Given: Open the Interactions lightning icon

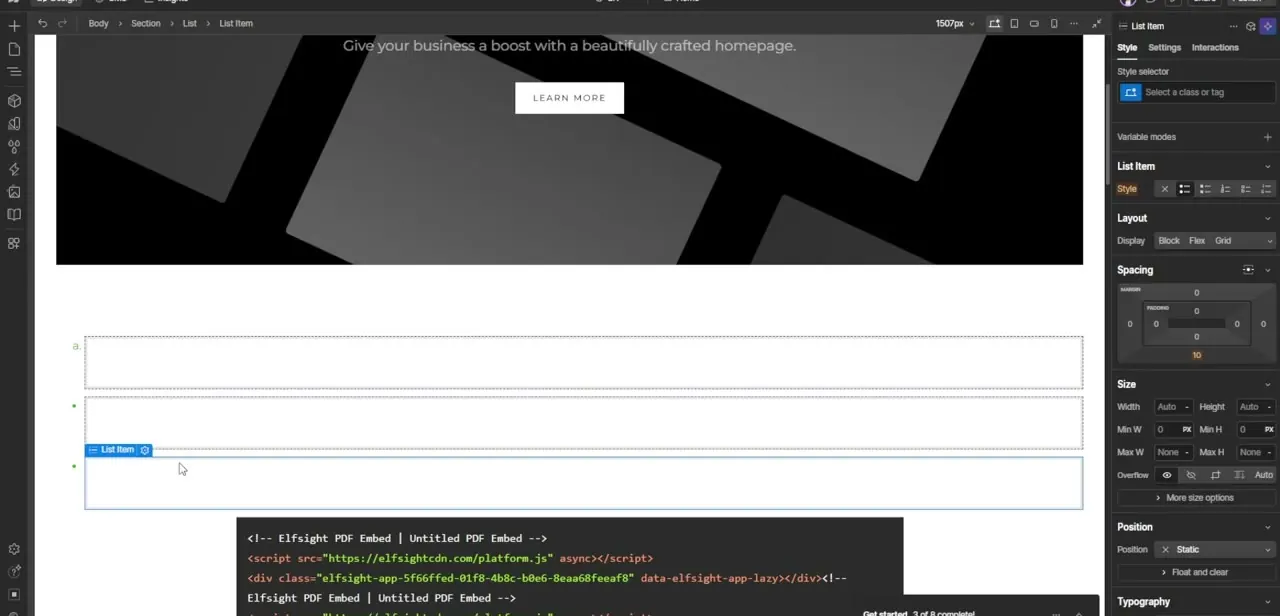Looking at the screenshot, I should click(14, 170).
